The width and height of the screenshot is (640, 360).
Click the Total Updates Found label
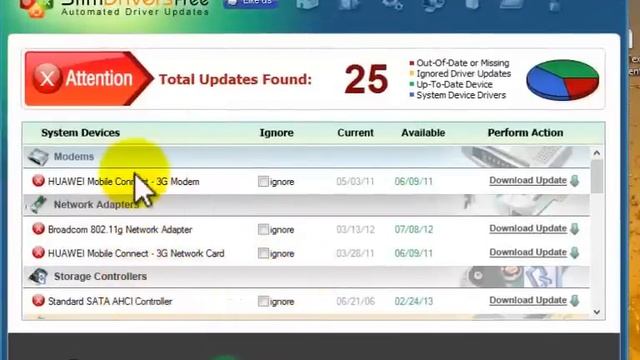tap(235, 79)
